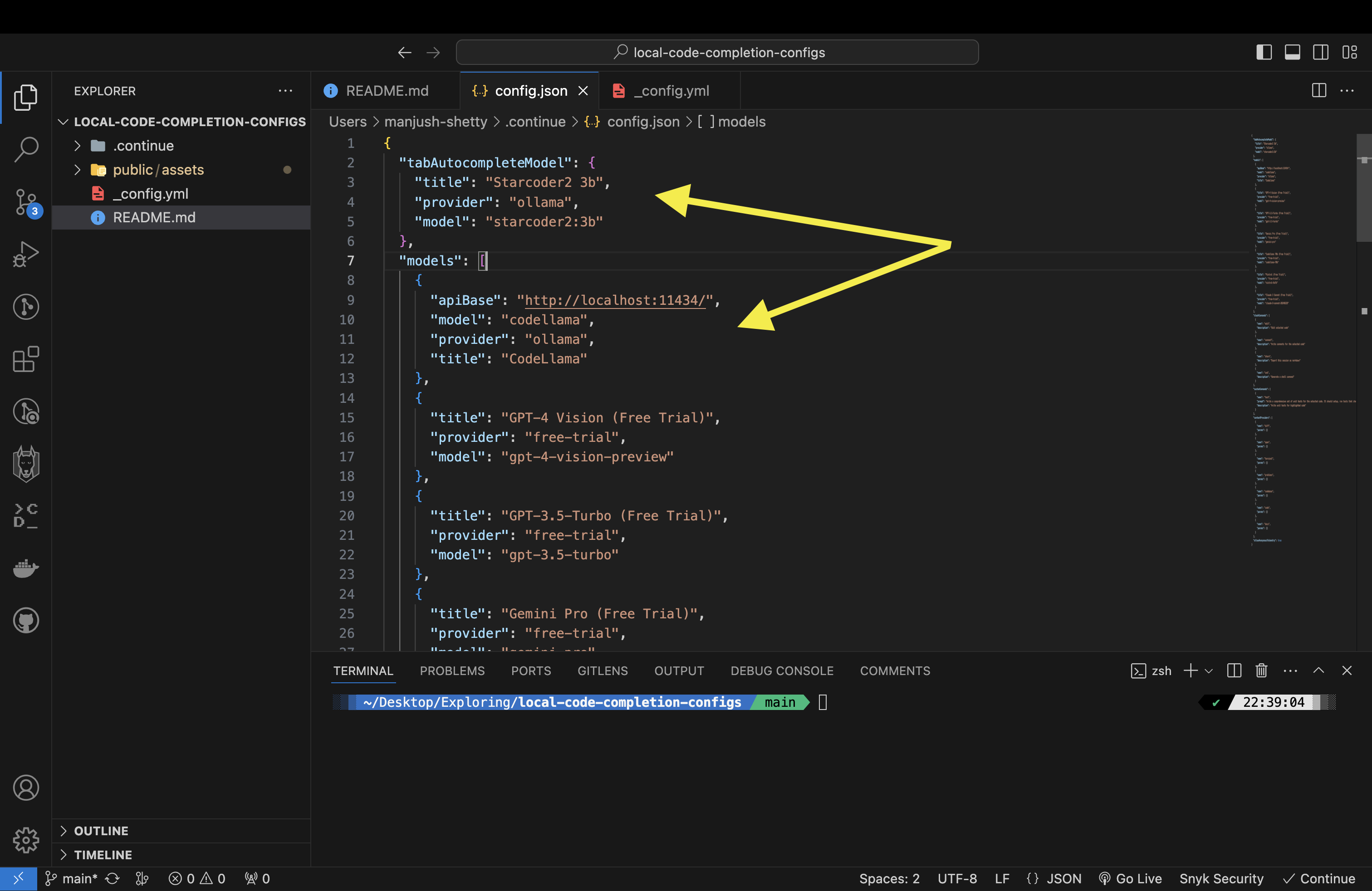1372x891 pixels.
Task: Expand the OUTLINE section
Action: click(x=101, y=831)
